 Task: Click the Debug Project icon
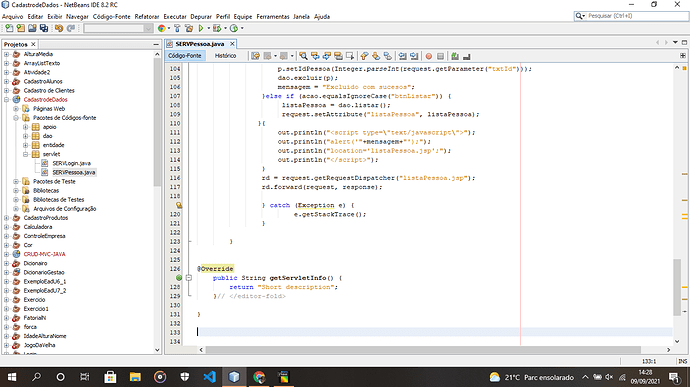[x=217, y=28]
